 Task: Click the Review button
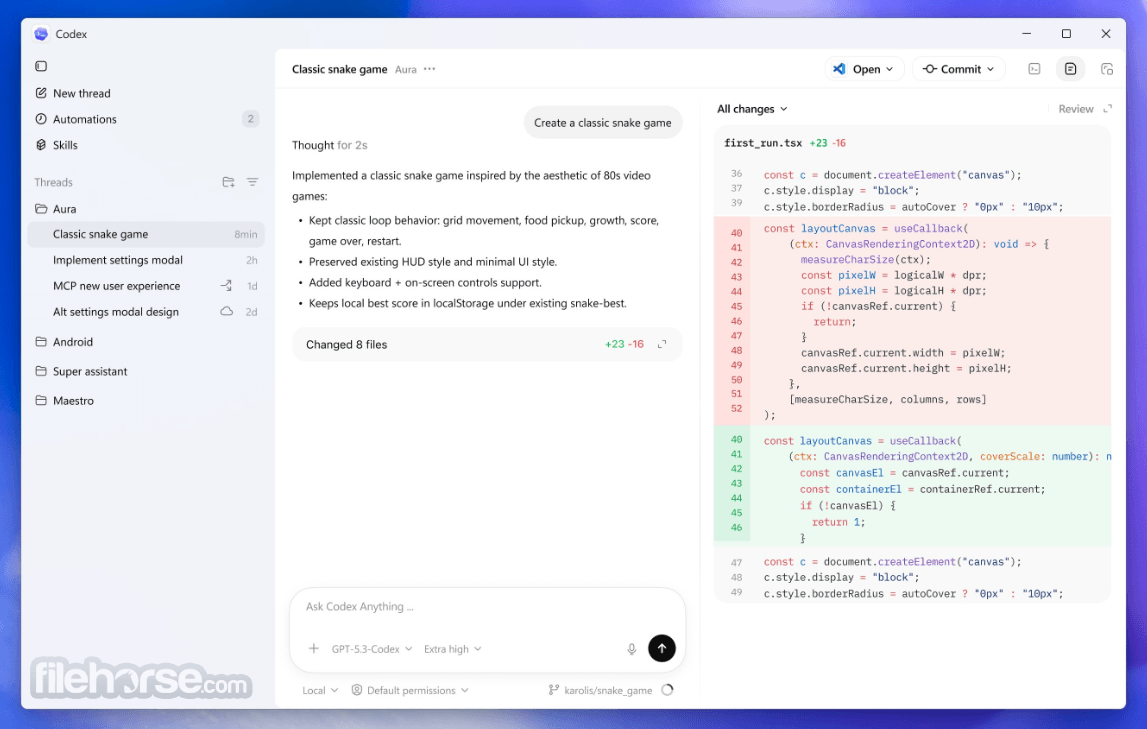[x=1075, y=109]
